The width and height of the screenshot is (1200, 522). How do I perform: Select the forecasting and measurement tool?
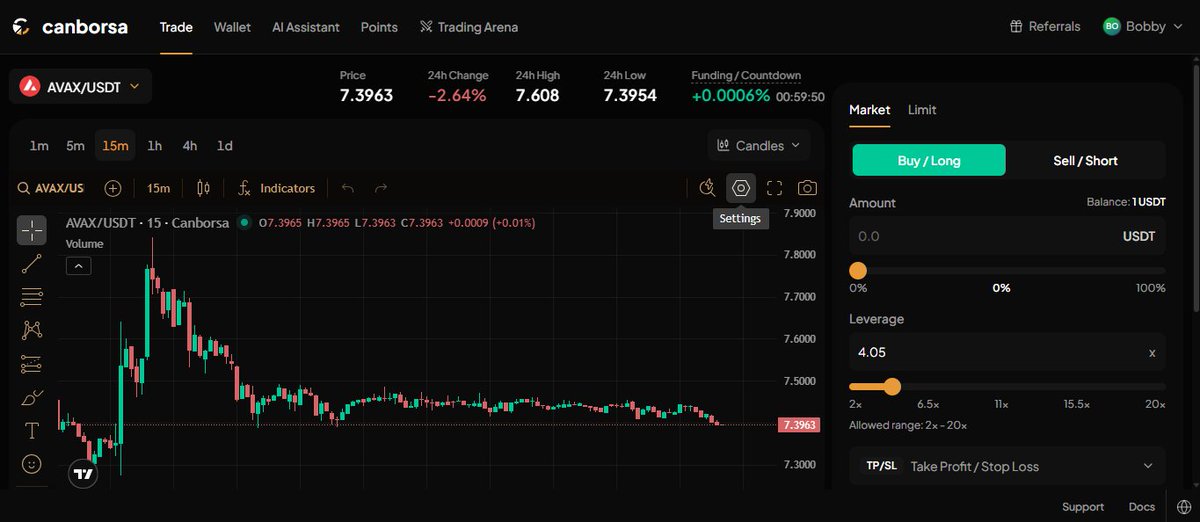tap(32, 364)
